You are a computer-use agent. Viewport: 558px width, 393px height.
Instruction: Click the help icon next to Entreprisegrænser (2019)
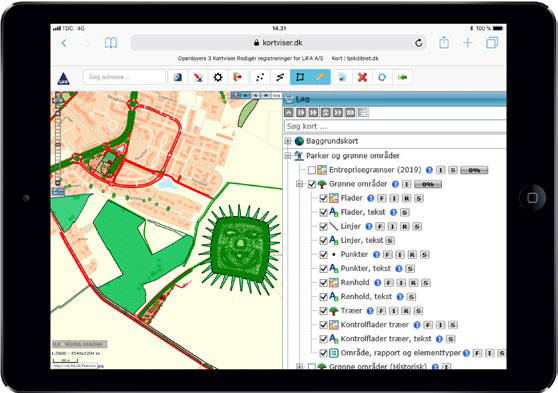[430, 170]
